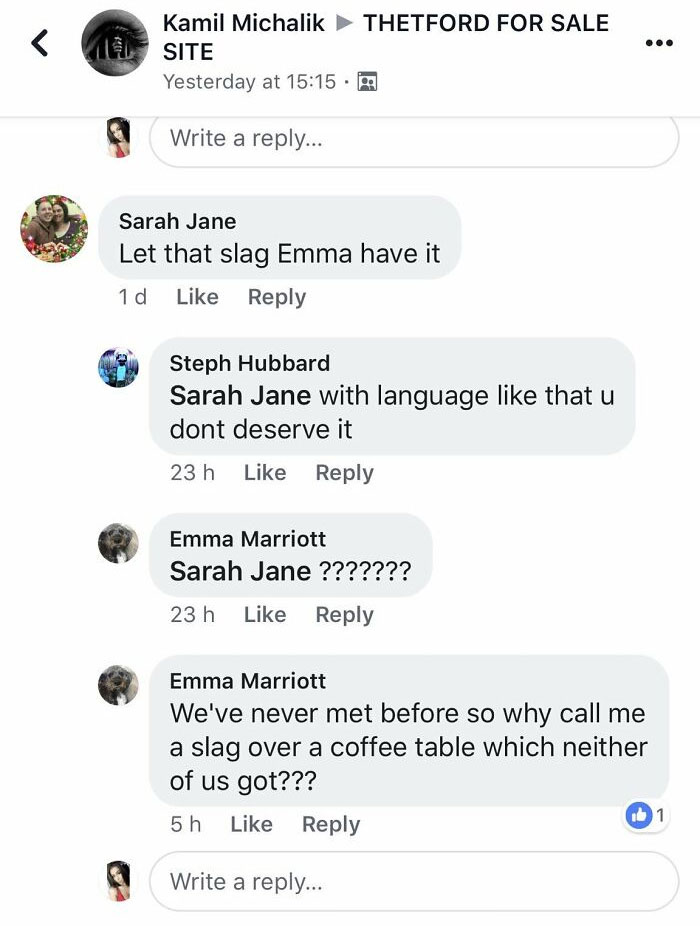Reply to Steph Hubbard's comment
The width and height of the screenshot is (700, 926).
coord(344,472)
